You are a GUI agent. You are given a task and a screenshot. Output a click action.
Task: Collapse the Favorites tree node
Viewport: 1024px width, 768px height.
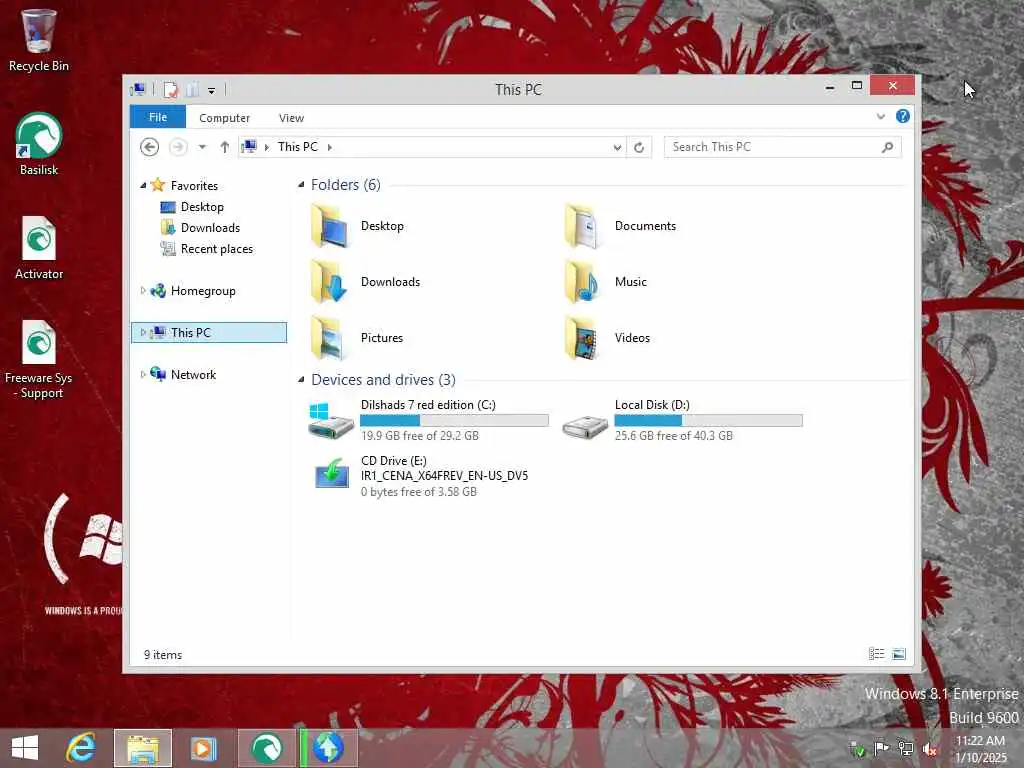[x=143, y=185]
